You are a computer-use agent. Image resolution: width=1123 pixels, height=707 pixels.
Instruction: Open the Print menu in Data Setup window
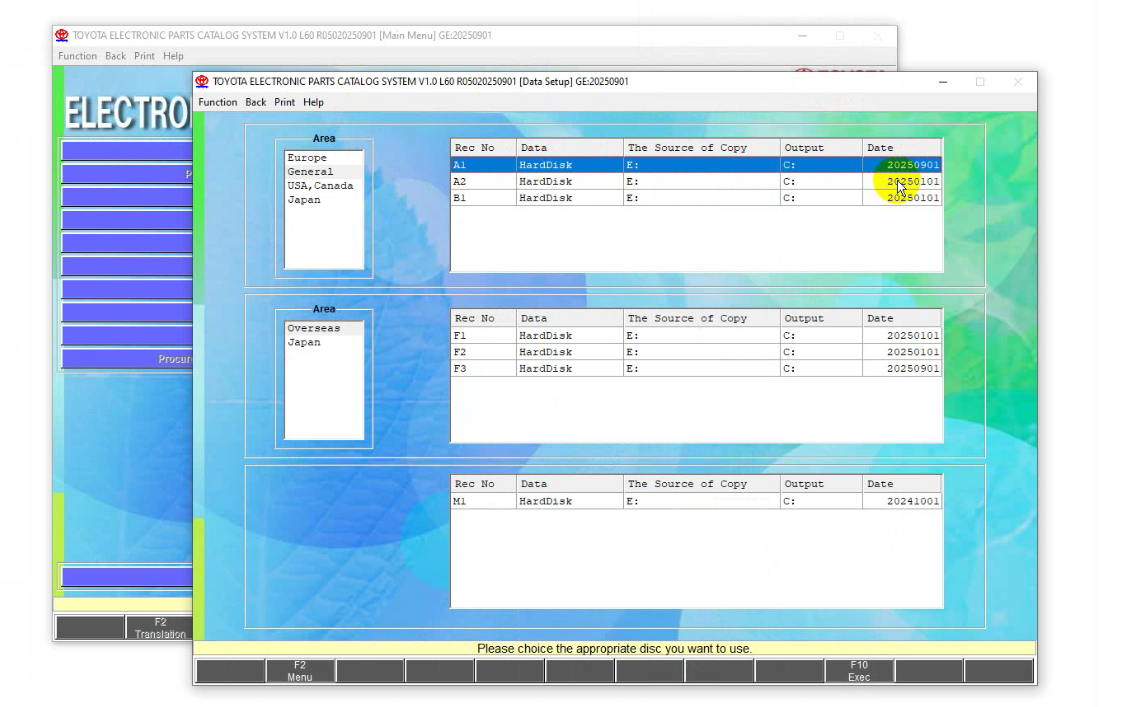pyautogui.click(x=285, y=102)
